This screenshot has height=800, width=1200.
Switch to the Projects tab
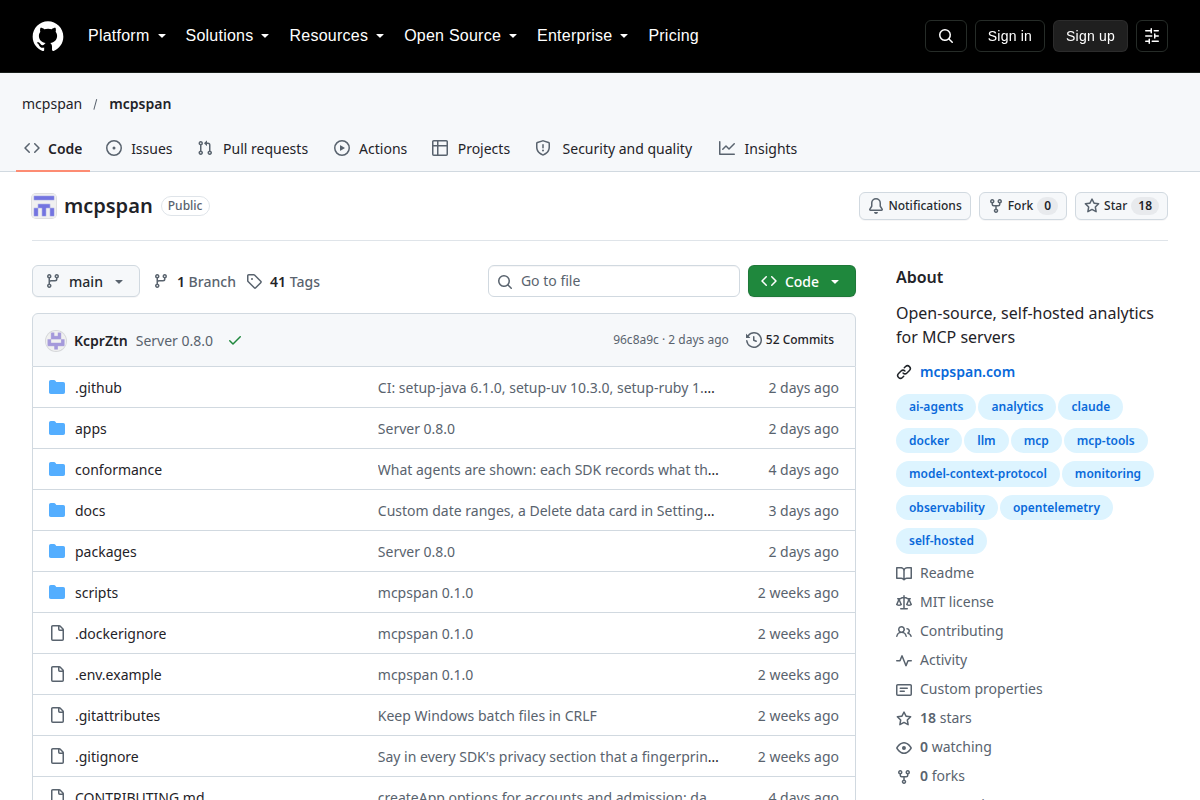471,149
